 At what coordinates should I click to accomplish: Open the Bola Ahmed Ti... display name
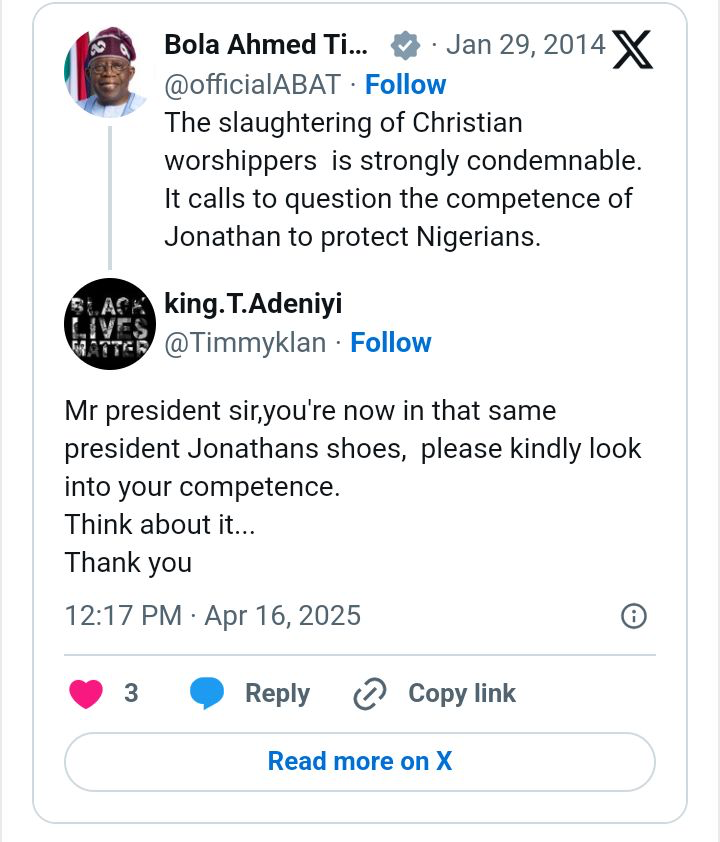click(x=266, y=45)
